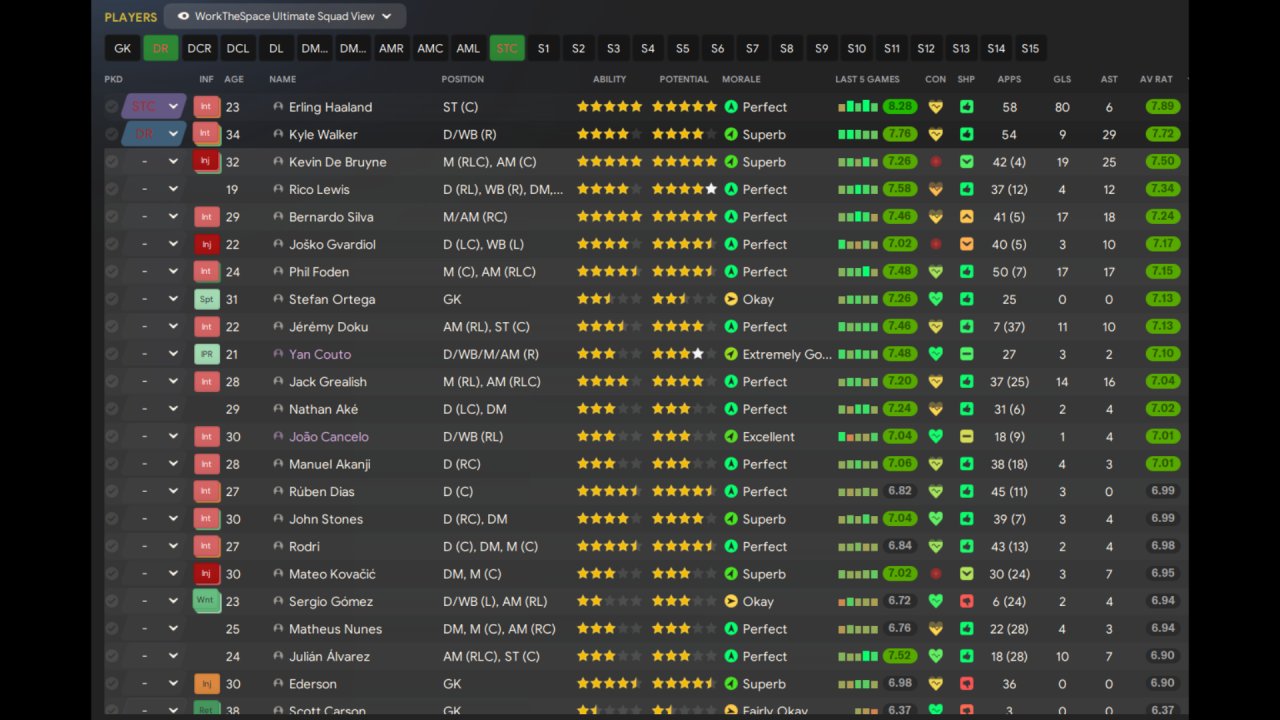
Task: Click the orange sharpness icon for Bernardo Silva
Action: [967, 217]
